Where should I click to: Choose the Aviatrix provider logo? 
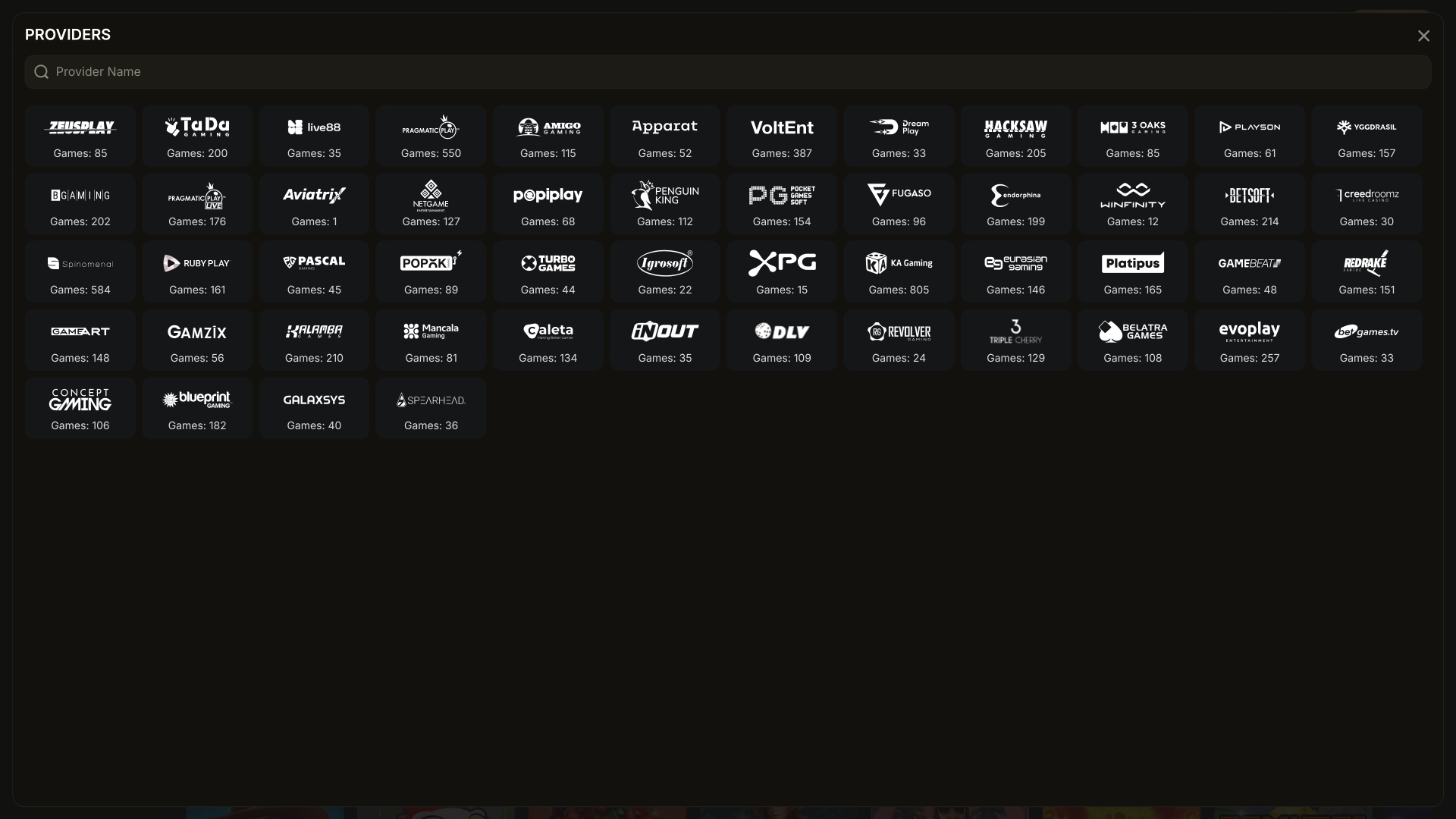point(314,196)
